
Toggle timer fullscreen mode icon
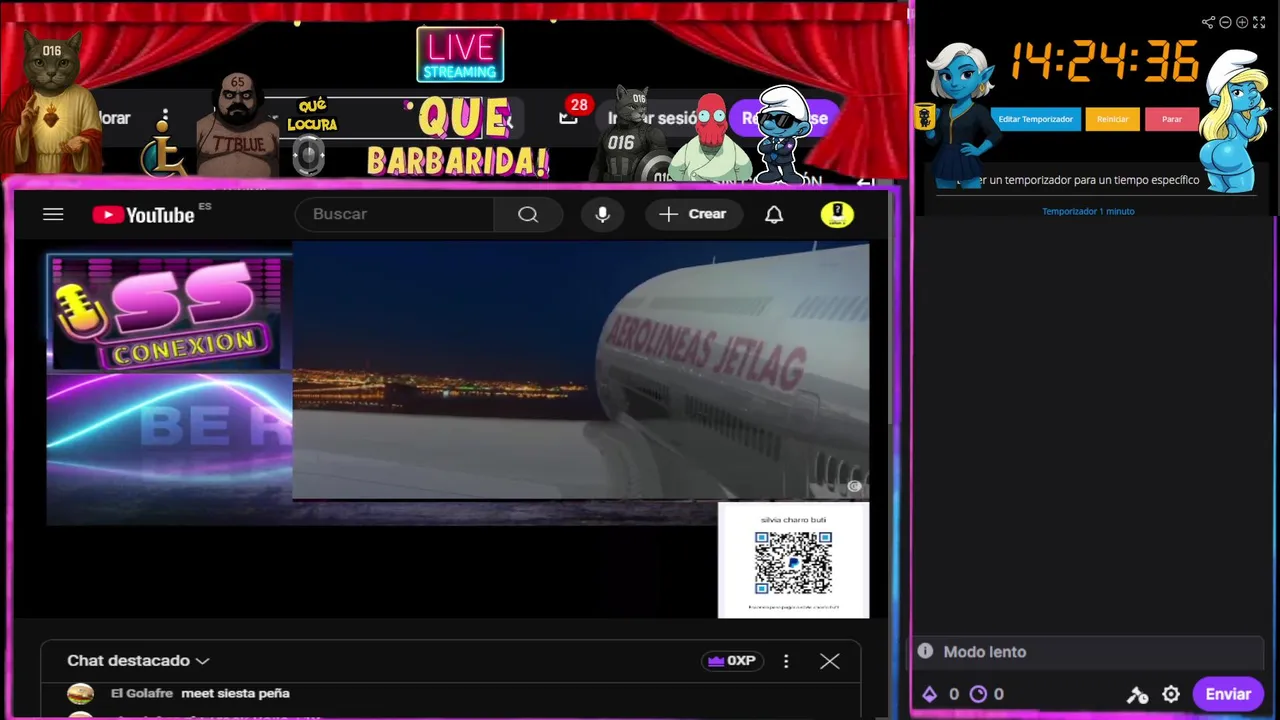coord(1259,22)
